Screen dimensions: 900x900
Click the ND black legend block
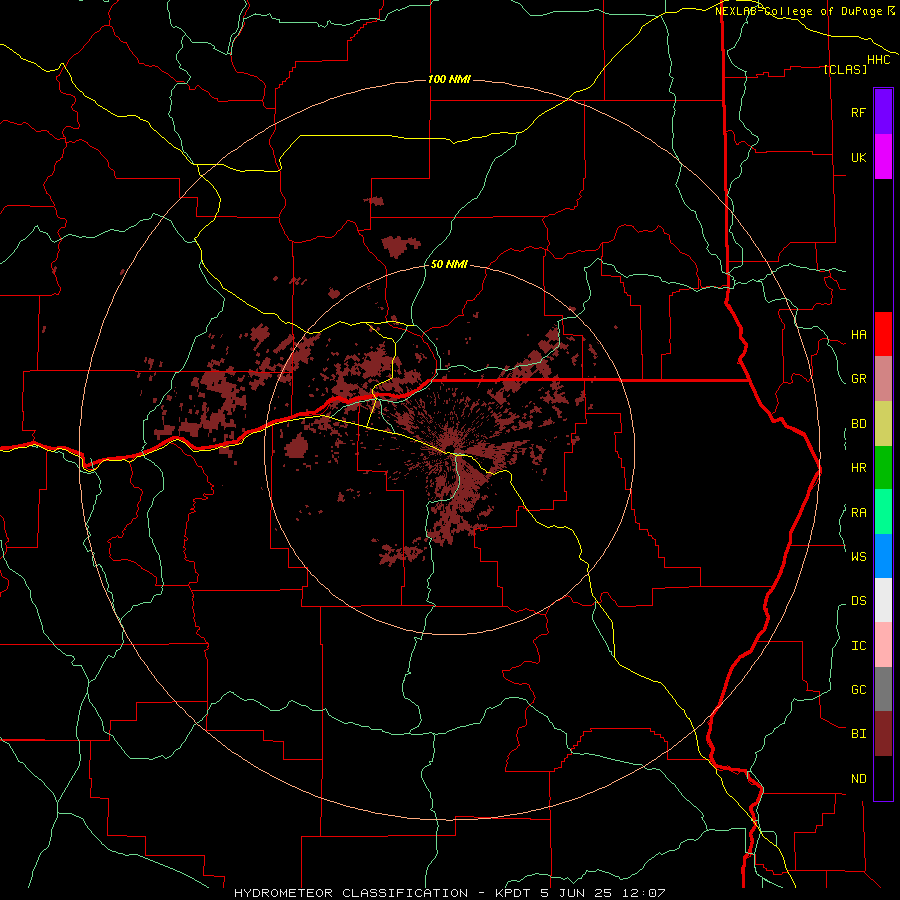pyautogui.click(x=883, y=778)
